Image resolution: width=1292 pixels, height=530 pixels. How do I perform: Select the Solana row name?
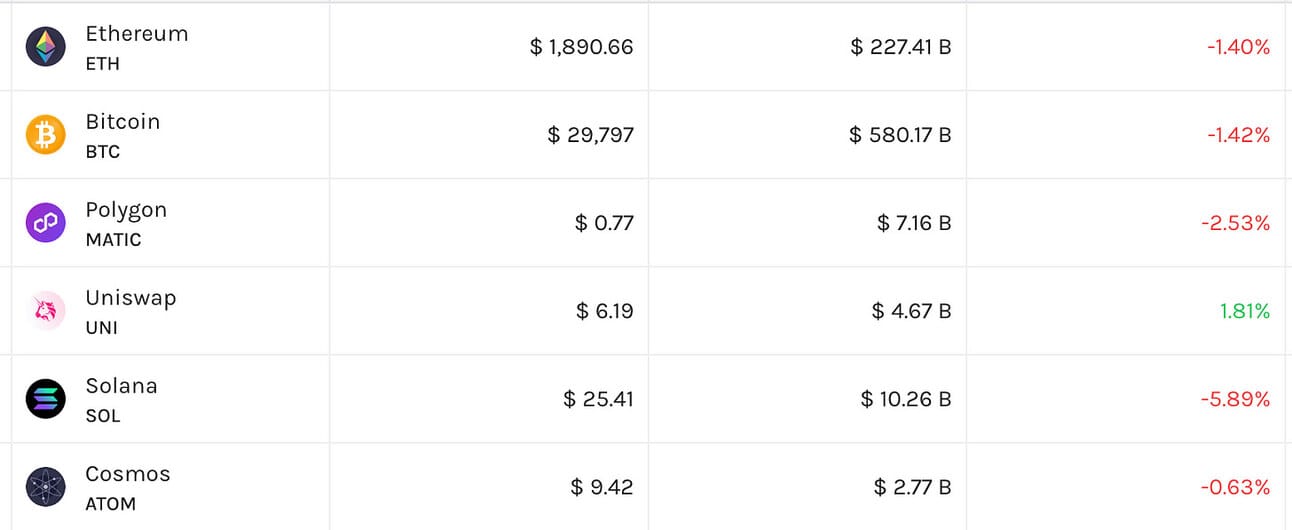121,386
